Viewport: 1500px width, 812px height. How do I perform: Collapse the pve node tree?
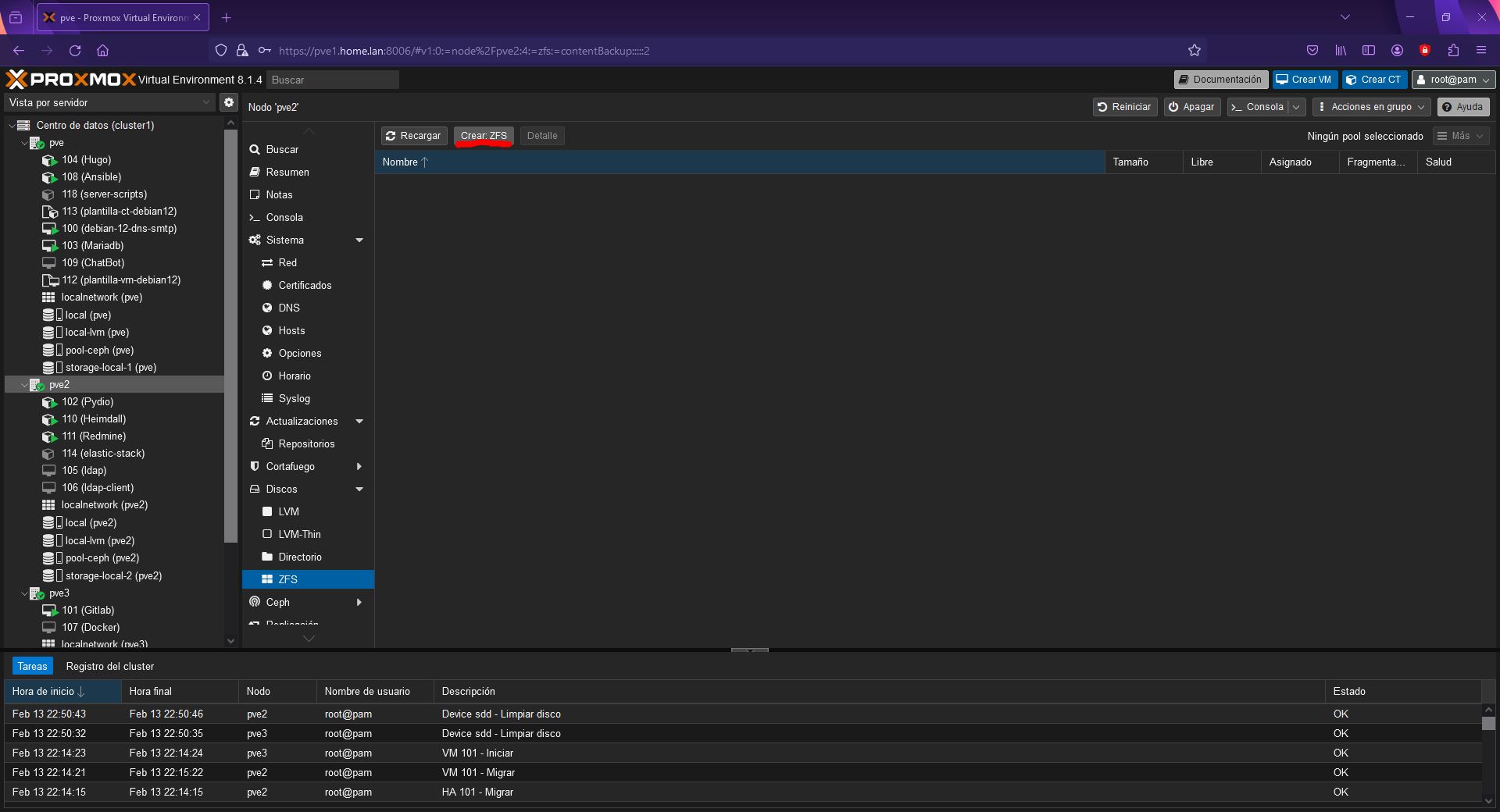click(24, 143)
